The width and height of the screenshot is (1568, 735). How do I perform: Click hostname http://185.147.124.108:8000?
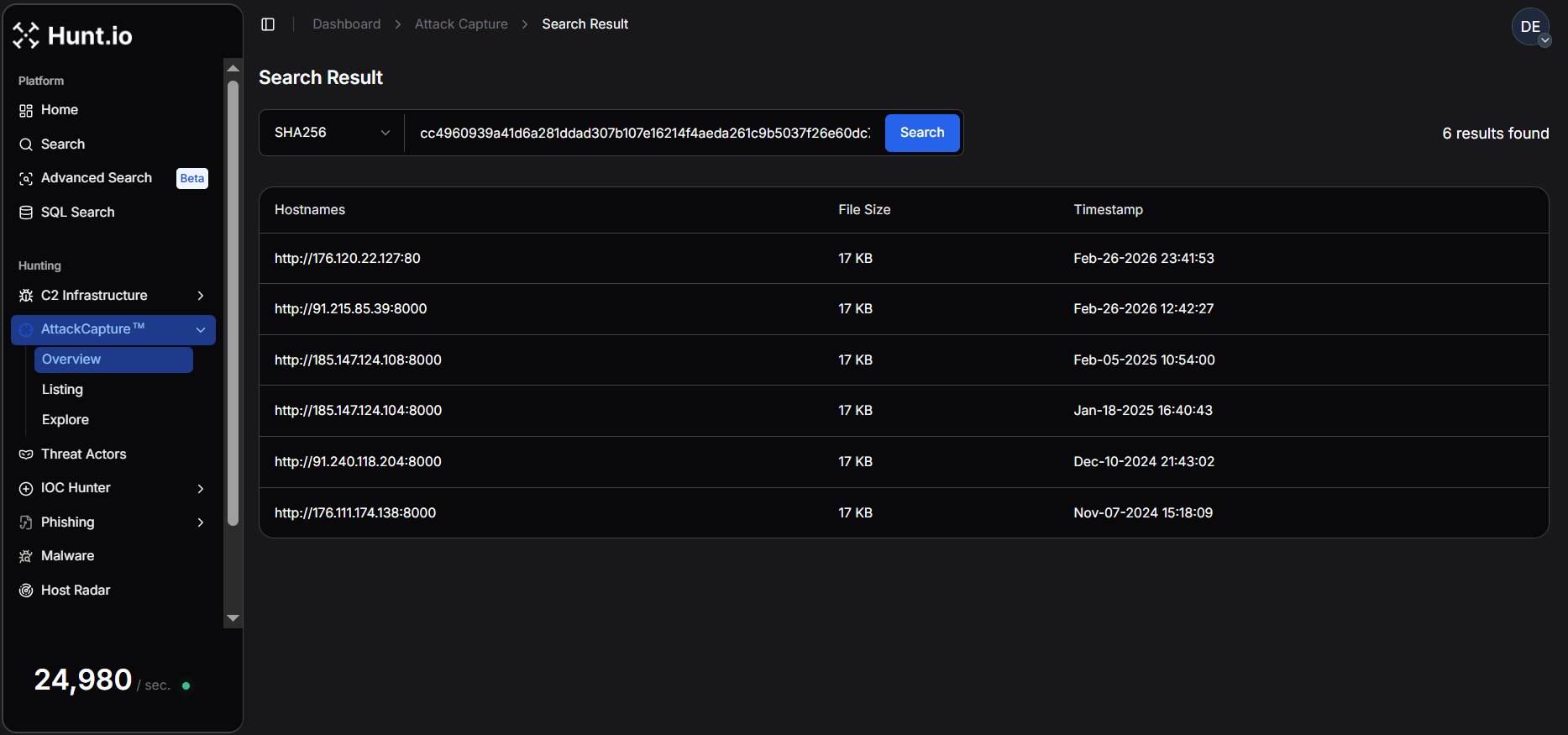click(x=358, y=360)
